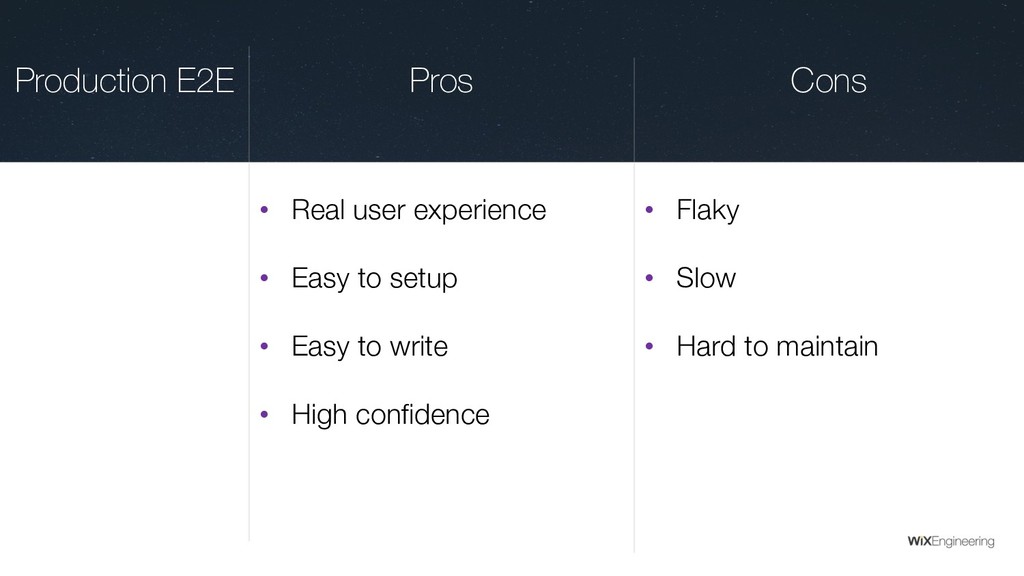Select the "Easy to write" line
Screen dimensions: 1024x576
pyautogui.click(x=369, y=346)
